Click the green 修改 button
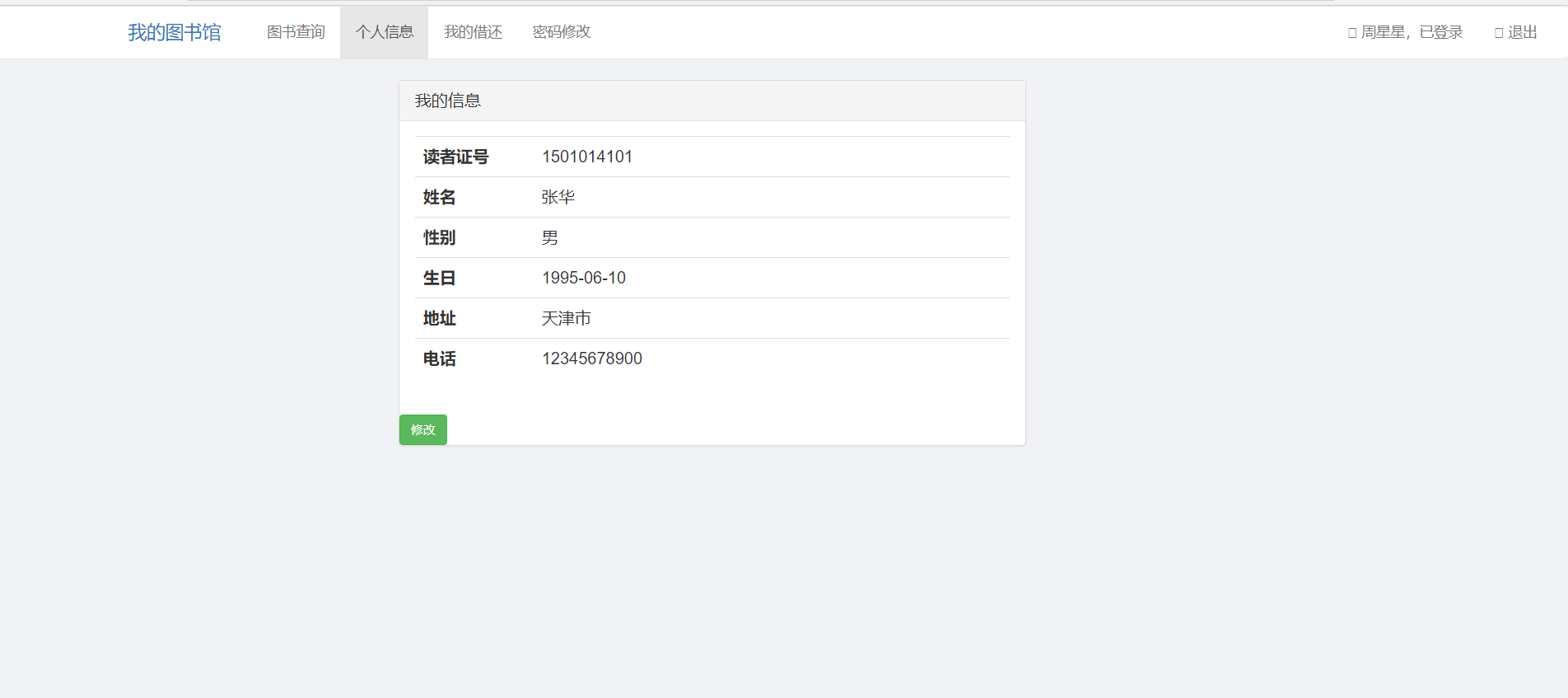This screenshot has height=698, width=1568. tap(423, 429)
